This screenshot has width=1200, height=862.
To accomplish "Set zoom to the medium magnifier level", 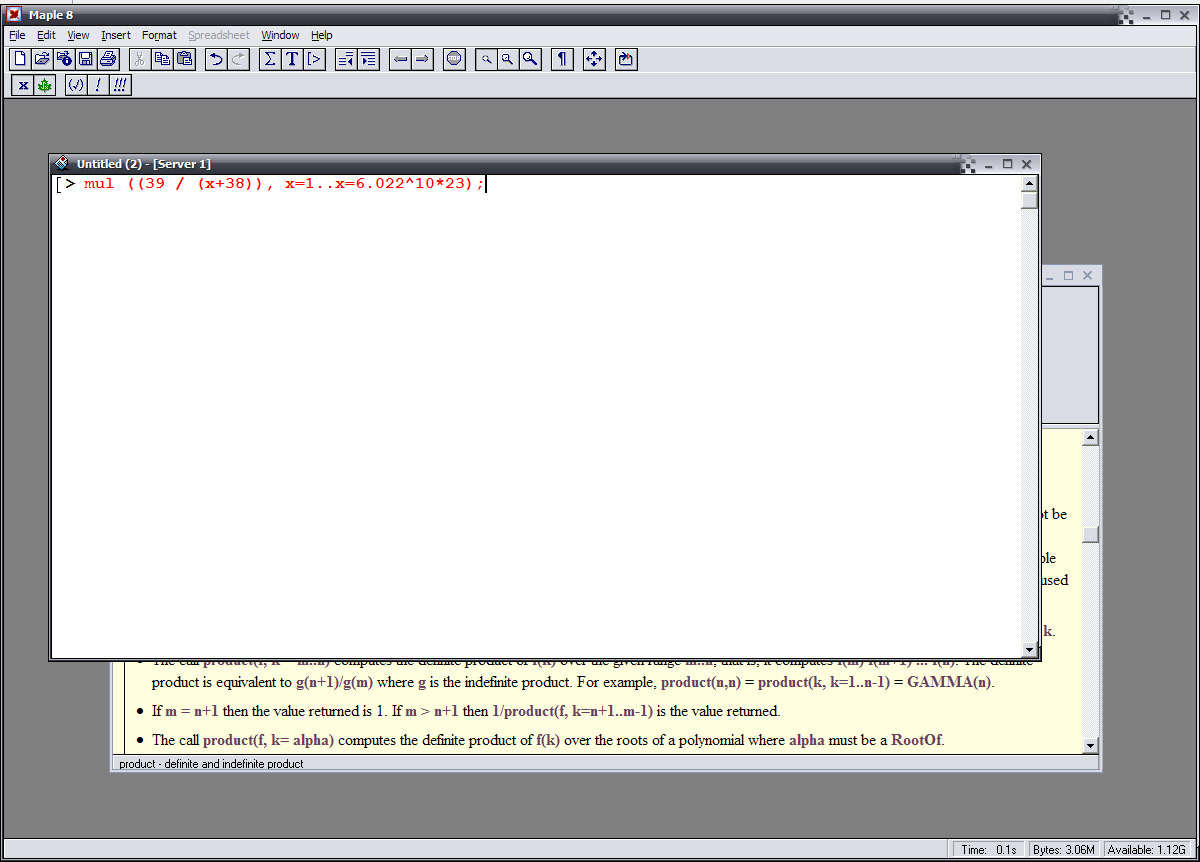I will point(508,60).
